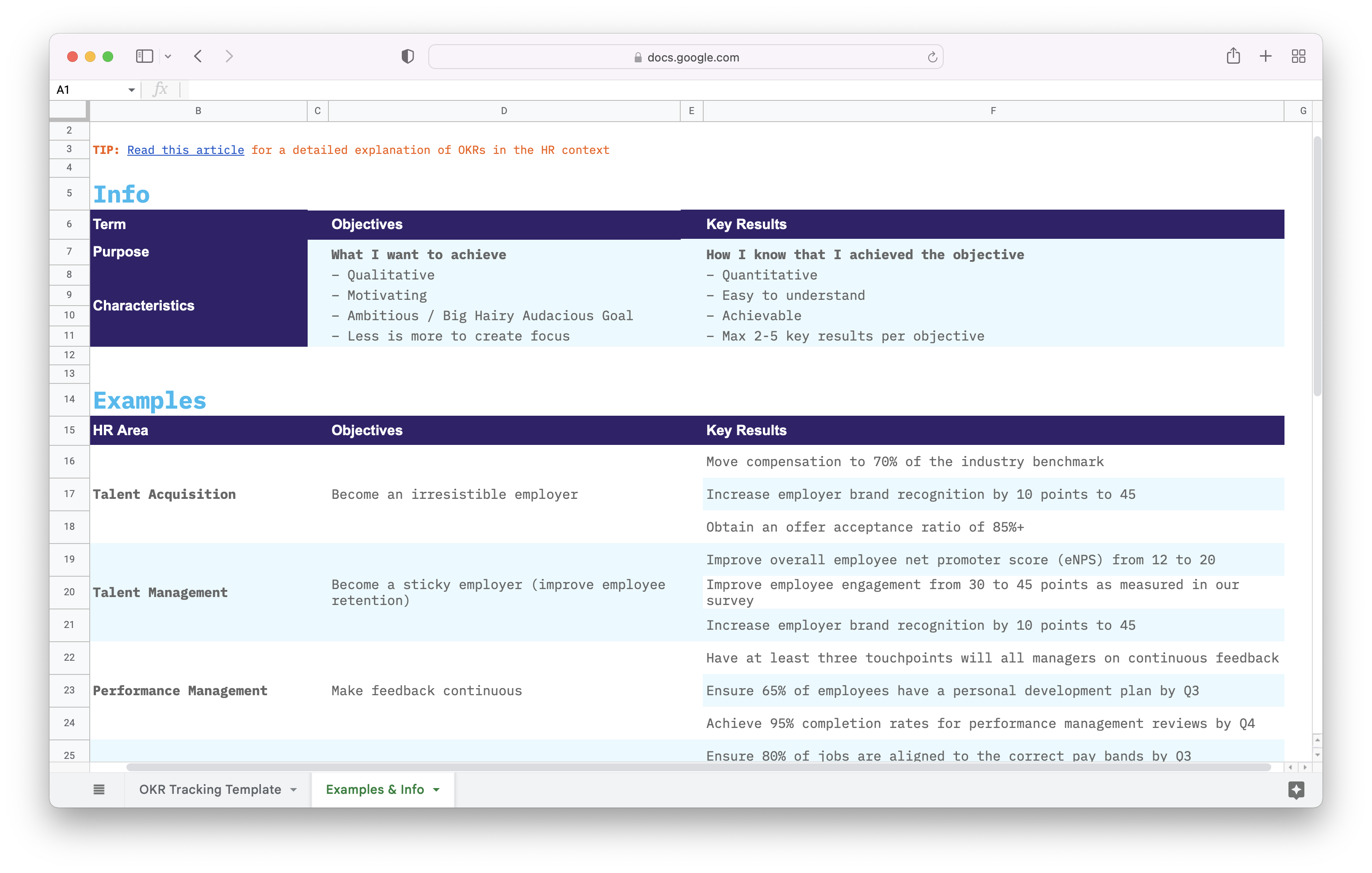Viewport: 1372px width, 873px height.
Task: Open a new tab with plus icon
Action: 1265,56
